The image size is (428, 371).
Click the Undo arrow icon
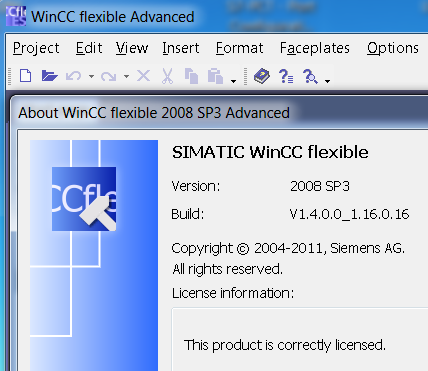[74, 76]
